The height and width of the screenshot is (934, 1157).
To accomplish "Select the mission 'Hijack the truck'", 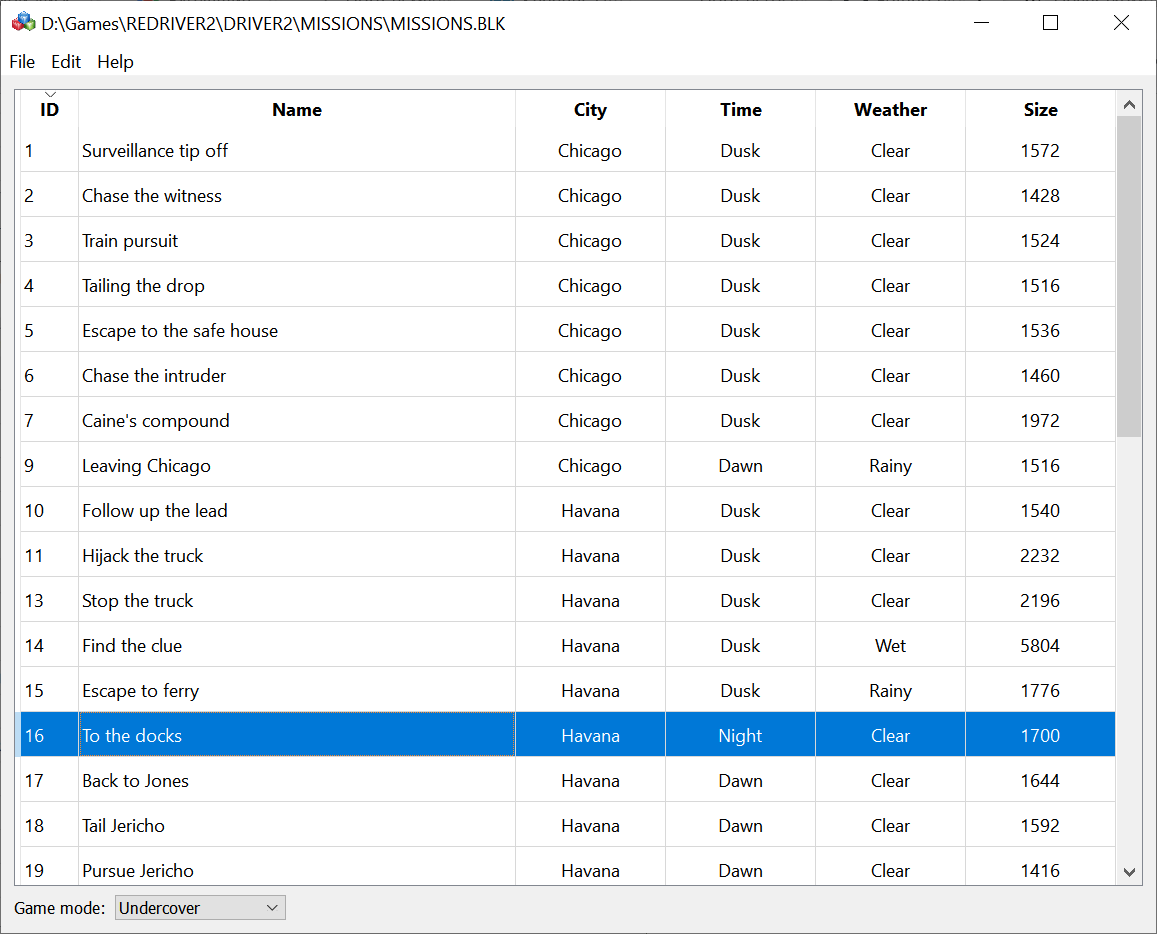I will [296, 555].
